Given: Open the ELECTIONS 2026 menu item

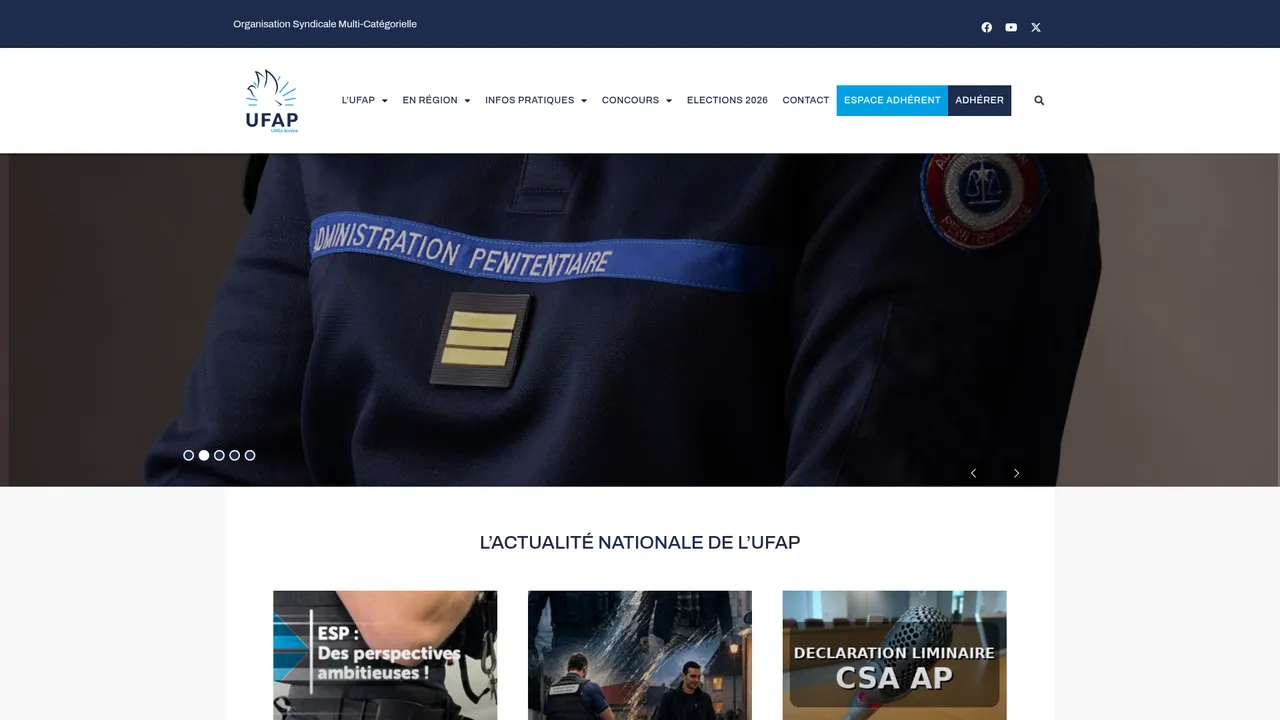Looking at the screenshot, I should pos(727,100).
